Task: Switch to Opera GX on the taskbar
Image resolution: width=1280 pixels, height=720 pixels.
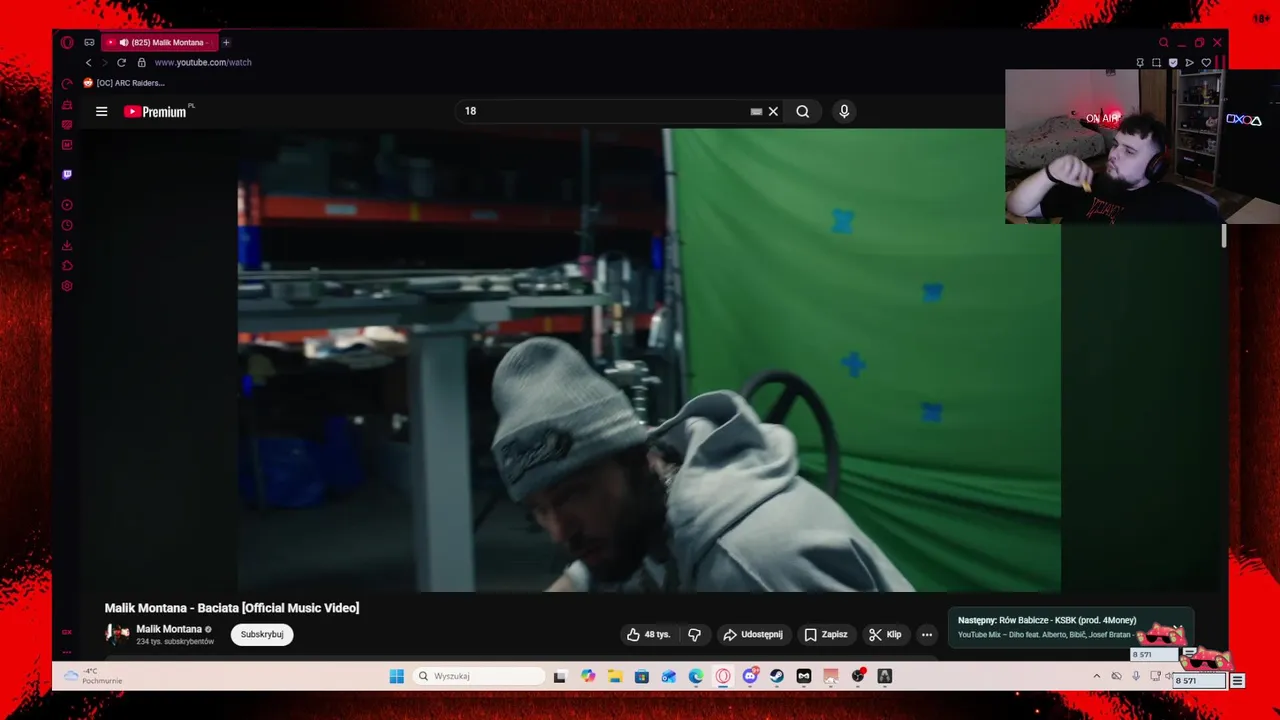Action: [723, 676]
